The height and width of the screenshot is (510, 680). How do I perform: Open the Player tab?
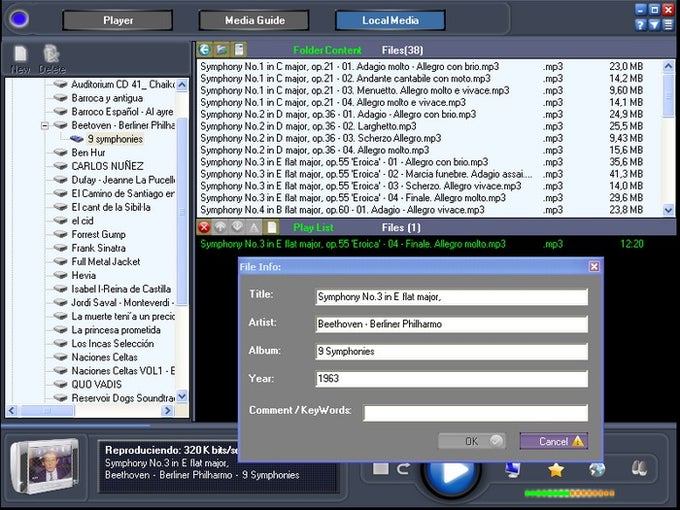coord(118,20)
